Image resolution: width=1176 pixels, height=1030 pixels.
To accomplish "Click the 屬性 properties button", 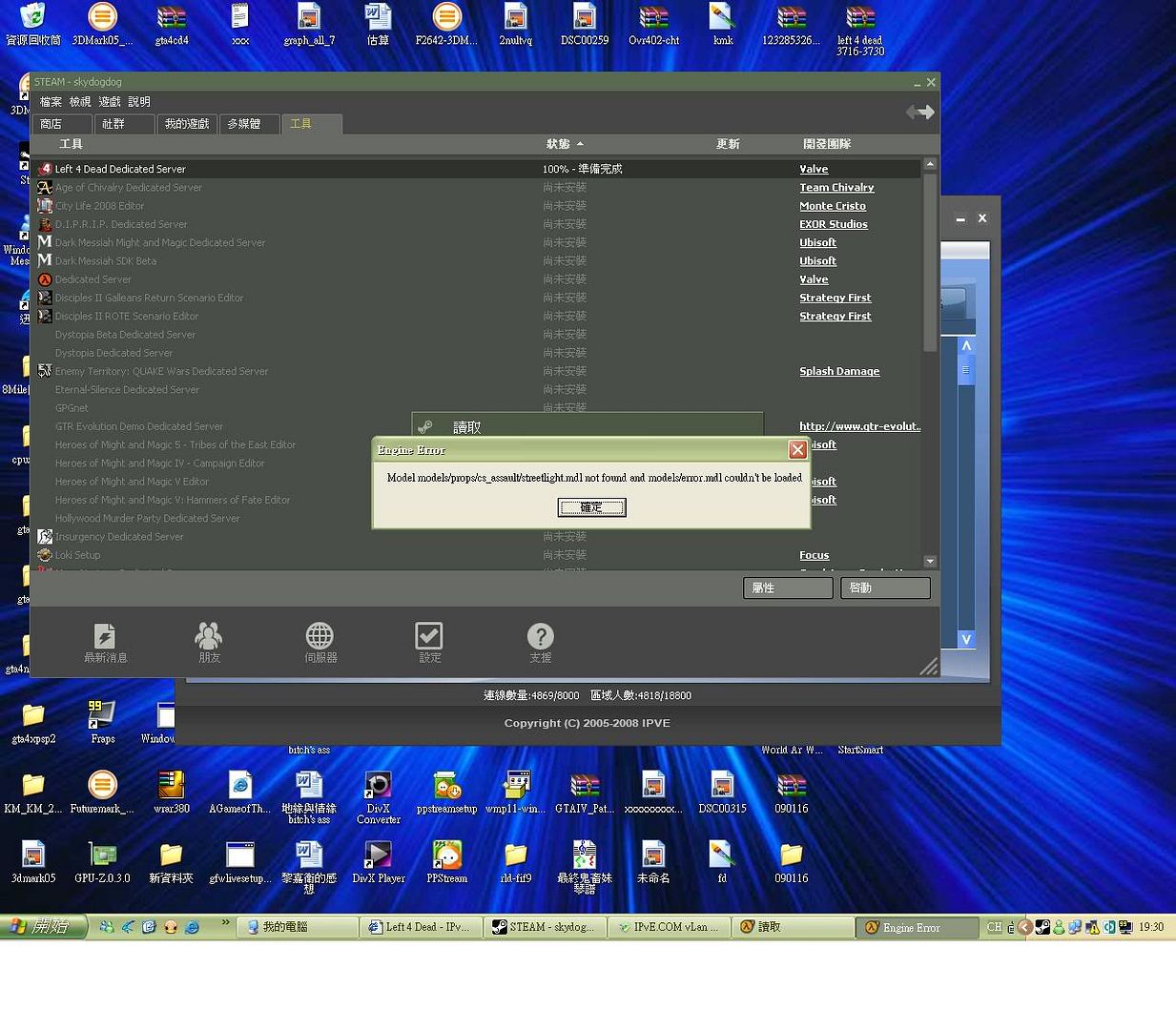I will (787, 588).
